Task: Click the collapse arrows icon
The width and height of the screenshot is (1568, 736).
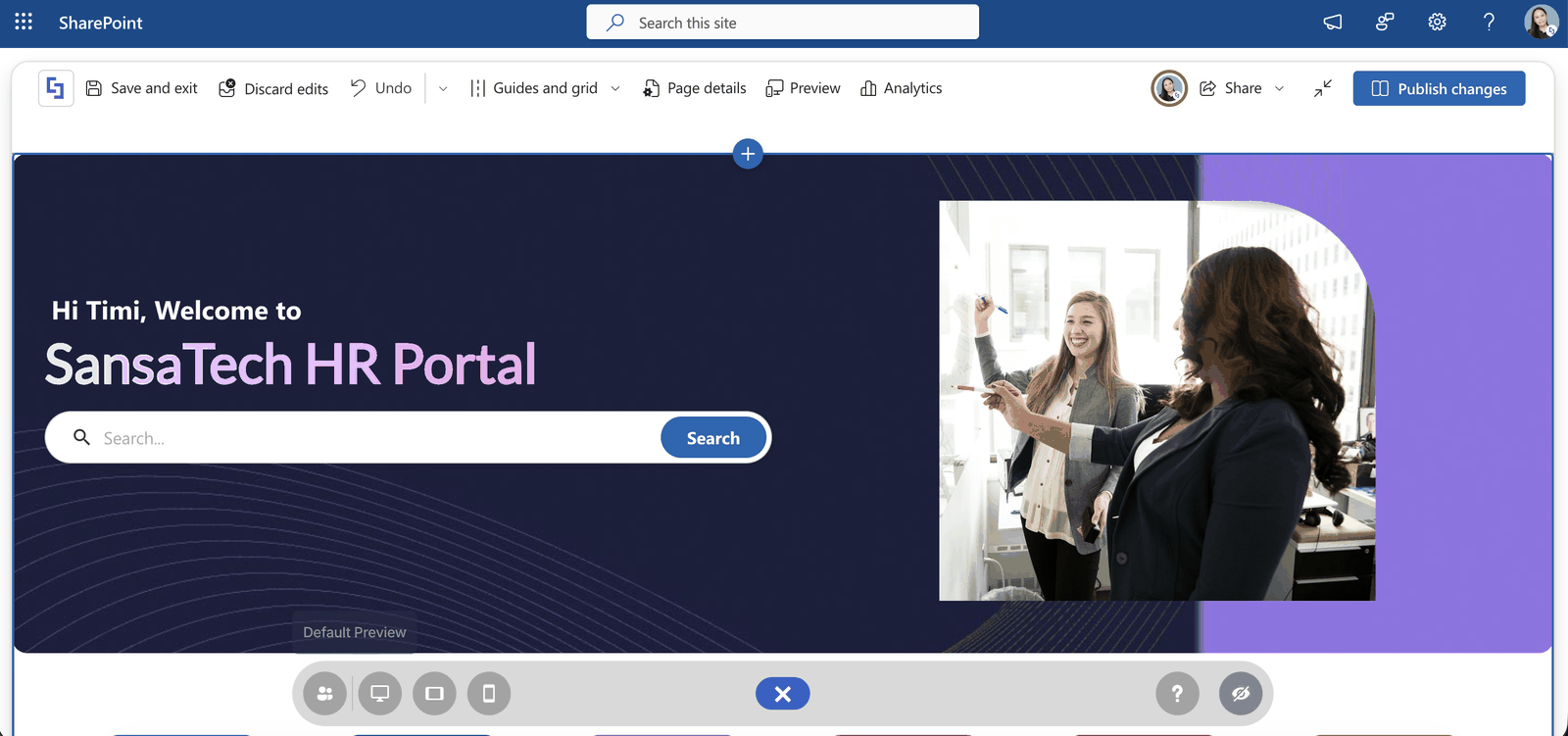Action: pyautogui.click(x=1323, y=88)
